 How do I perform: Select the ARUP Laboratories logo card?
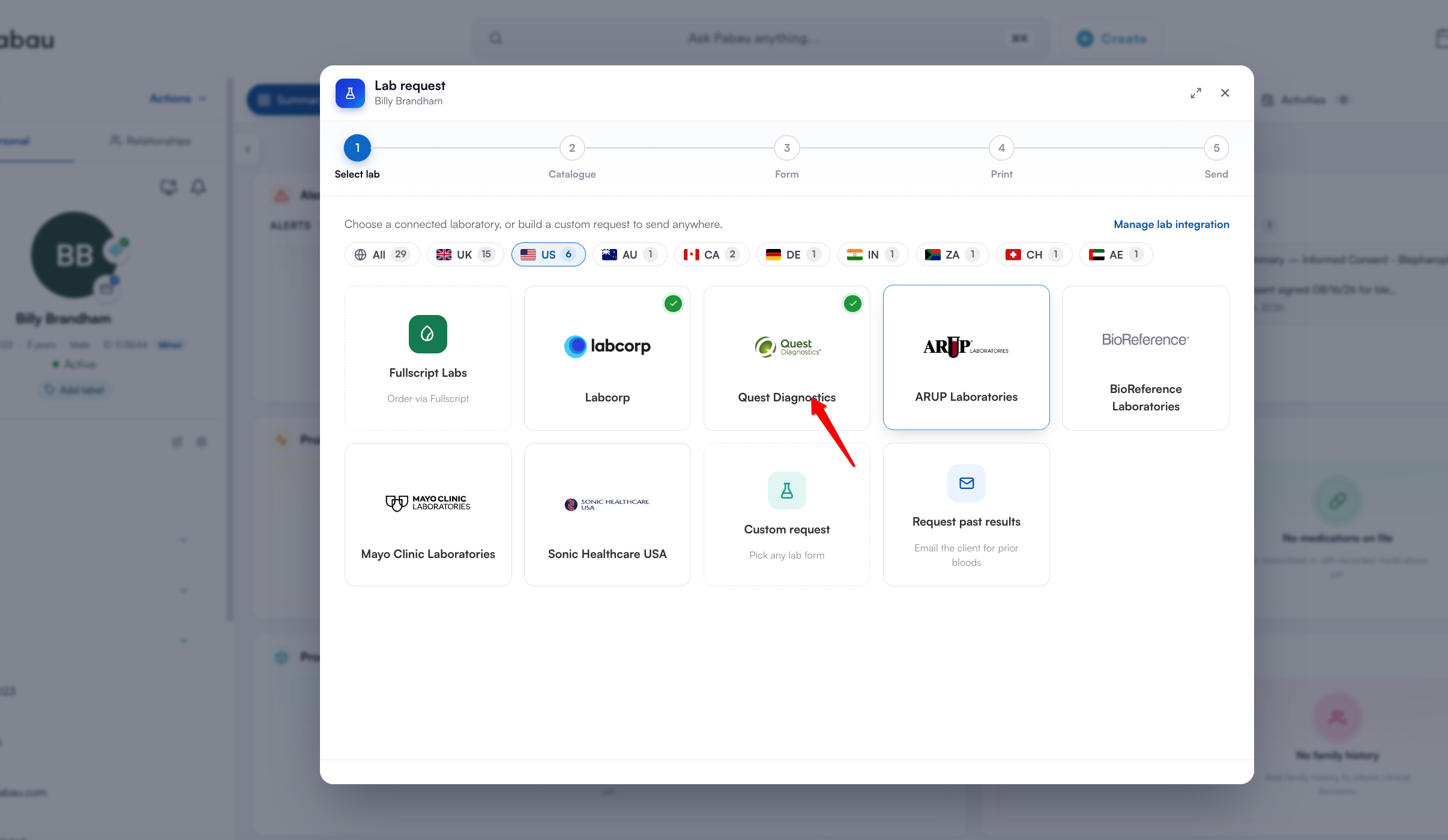[967, 358]
